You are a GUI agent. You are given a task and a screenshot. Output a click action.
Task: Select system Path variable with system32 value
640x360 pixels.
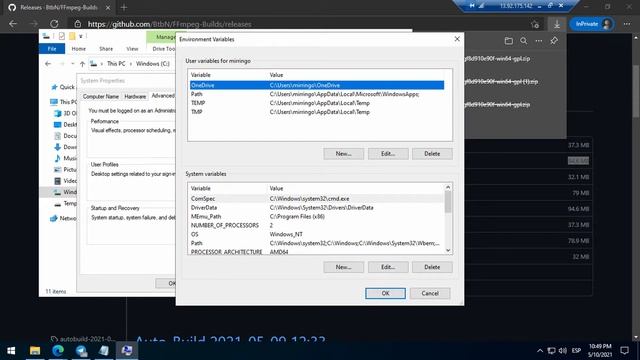click(x=317, y=243)
